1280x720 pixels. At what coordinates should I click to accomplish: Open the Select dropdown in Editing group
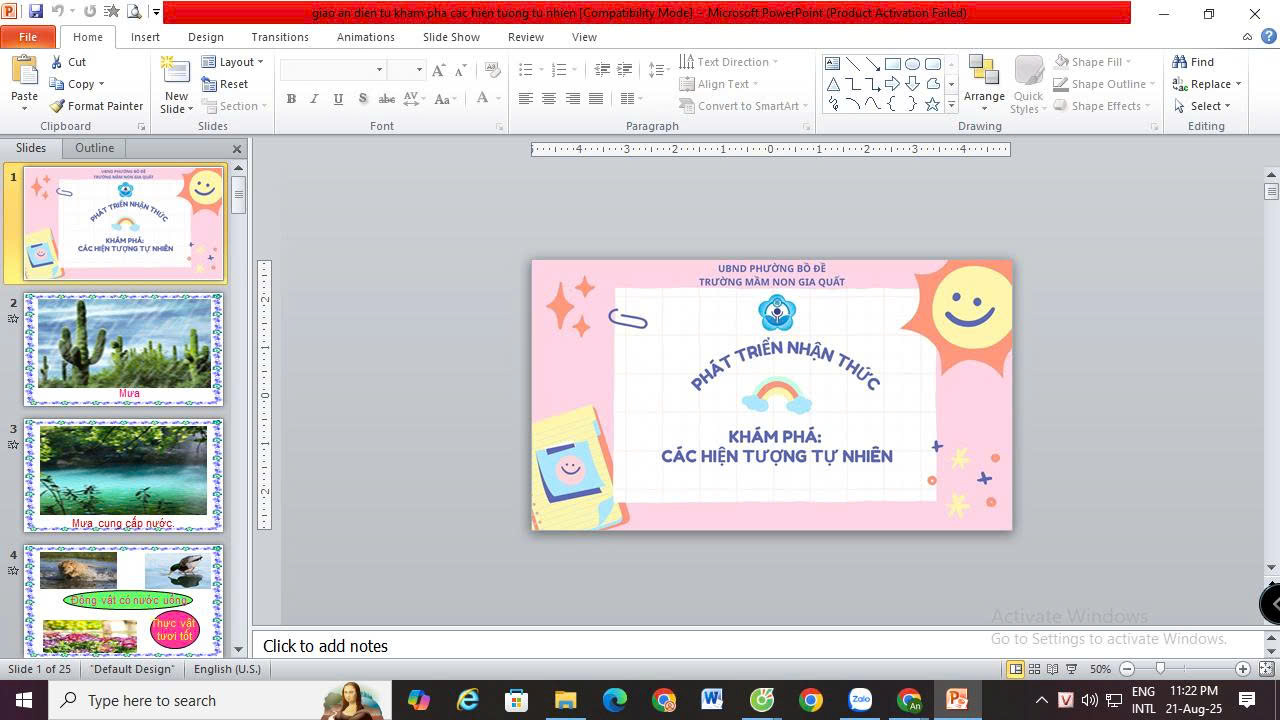(1204, 106)
